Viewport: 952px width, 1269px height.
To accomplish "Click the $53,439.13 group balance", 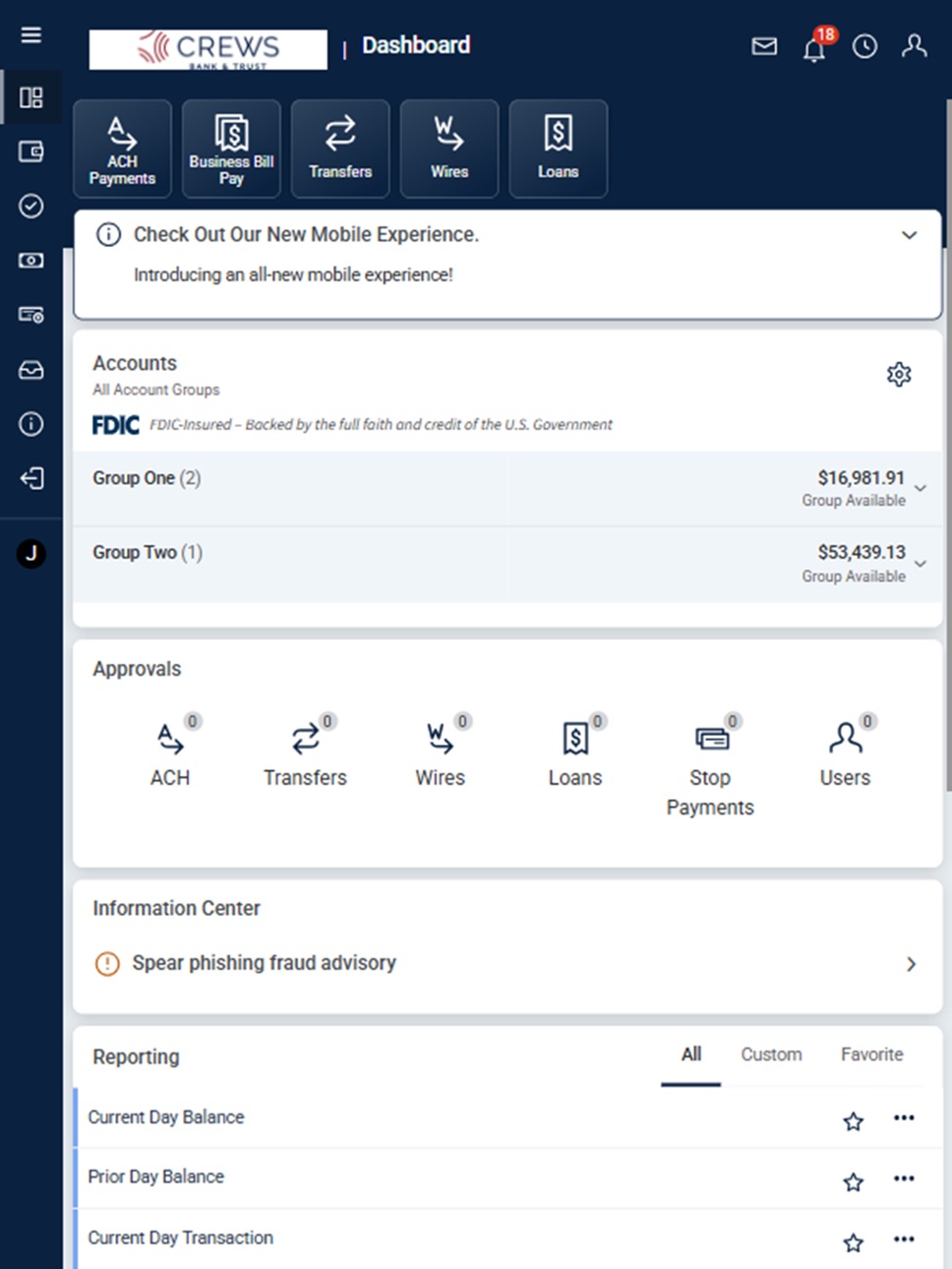I will [x=861, y=553].
